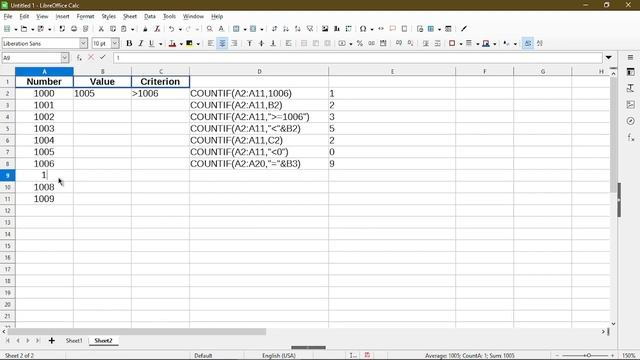Click the formula input line
This screenshot has width=640, height=360.
pos(358,58)
